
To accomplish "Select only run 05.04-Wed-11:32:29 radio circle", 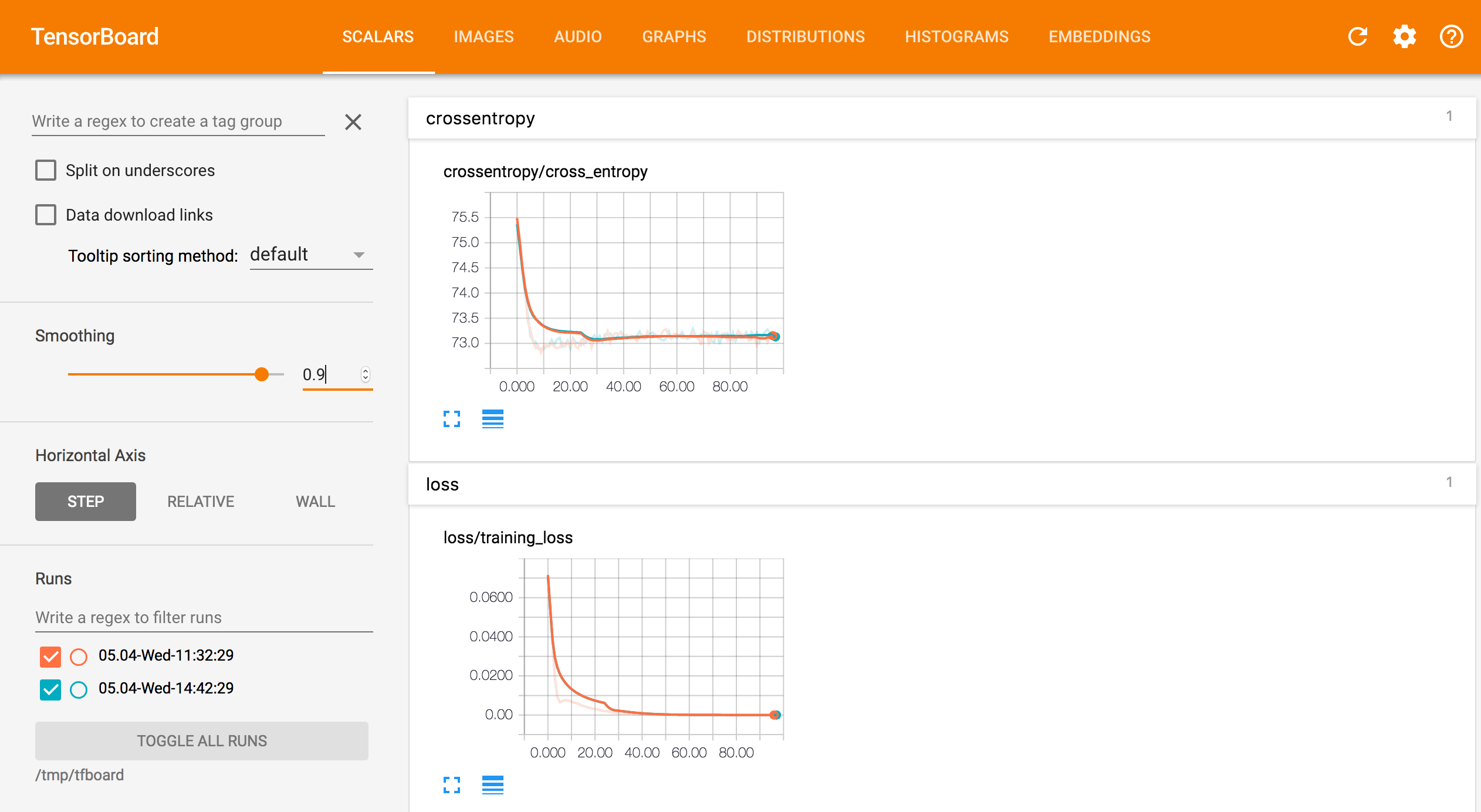I will coord(79,657).
